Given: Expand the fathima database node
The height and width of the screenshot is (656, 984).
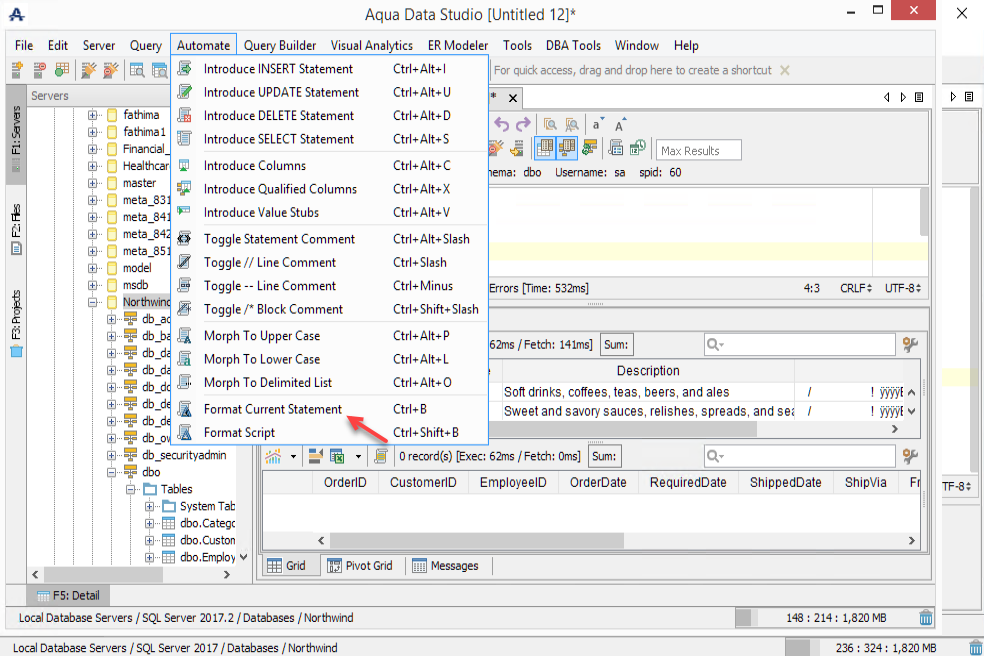Looking at the screenshot, I should 92,115.
